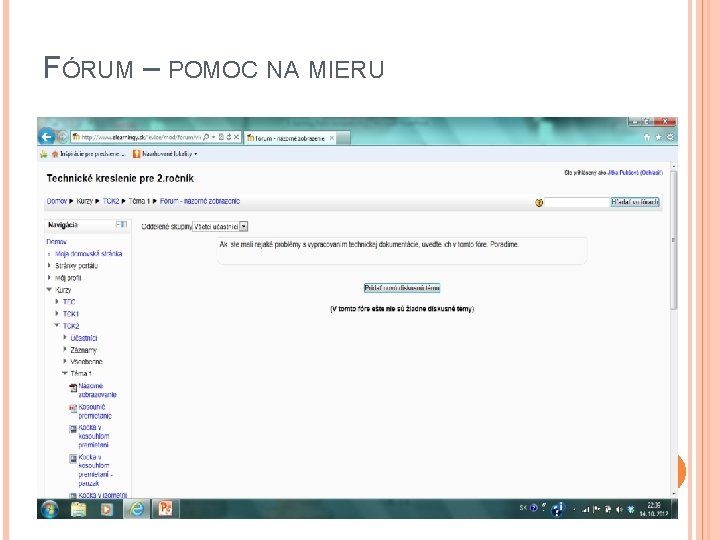
Task: Open the 'Názorné zobrazovanie' resource link
Action: [x=97, y=390]
